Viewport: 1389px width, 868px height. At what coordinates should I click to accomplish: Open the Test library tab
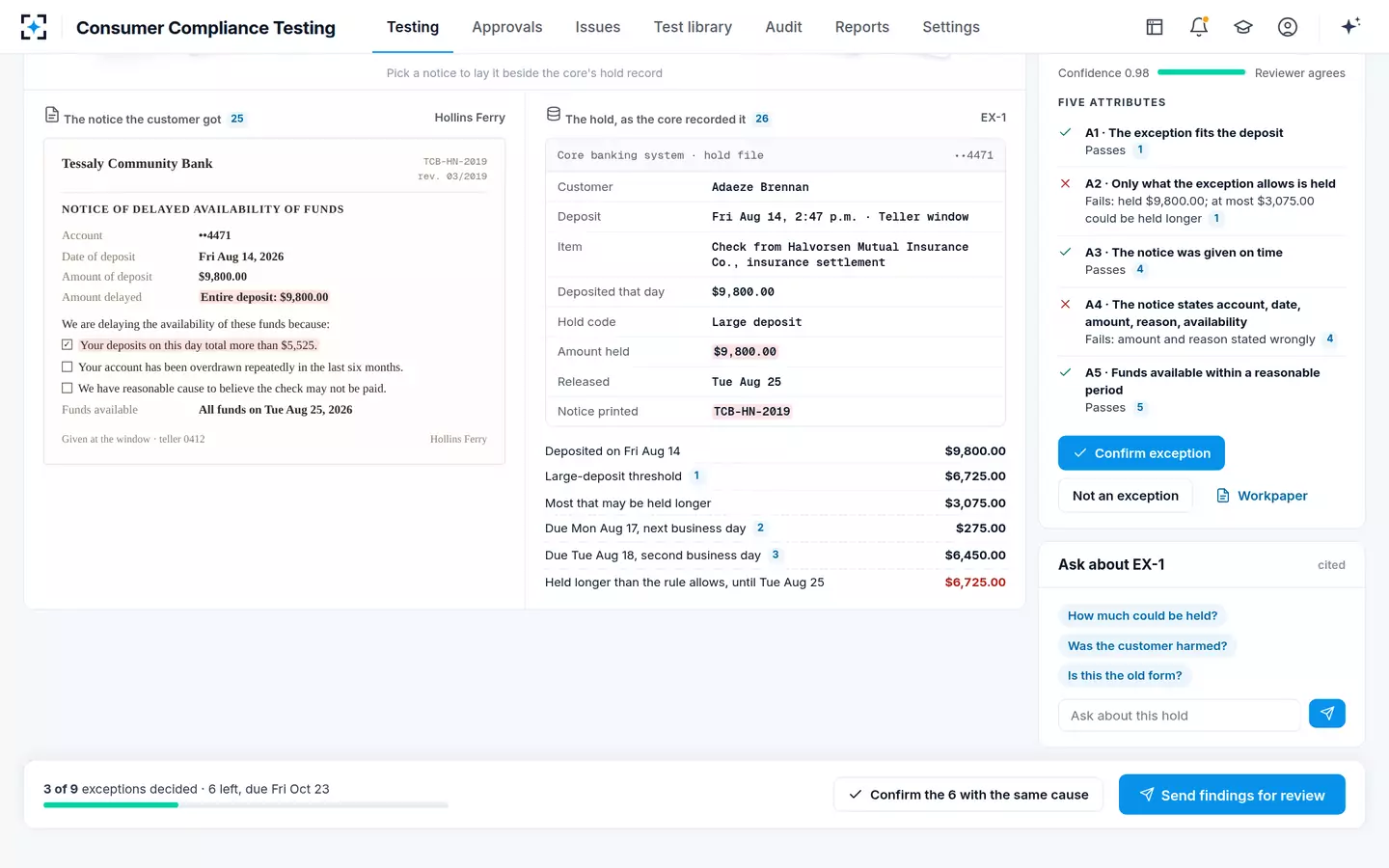click(693, 27)
